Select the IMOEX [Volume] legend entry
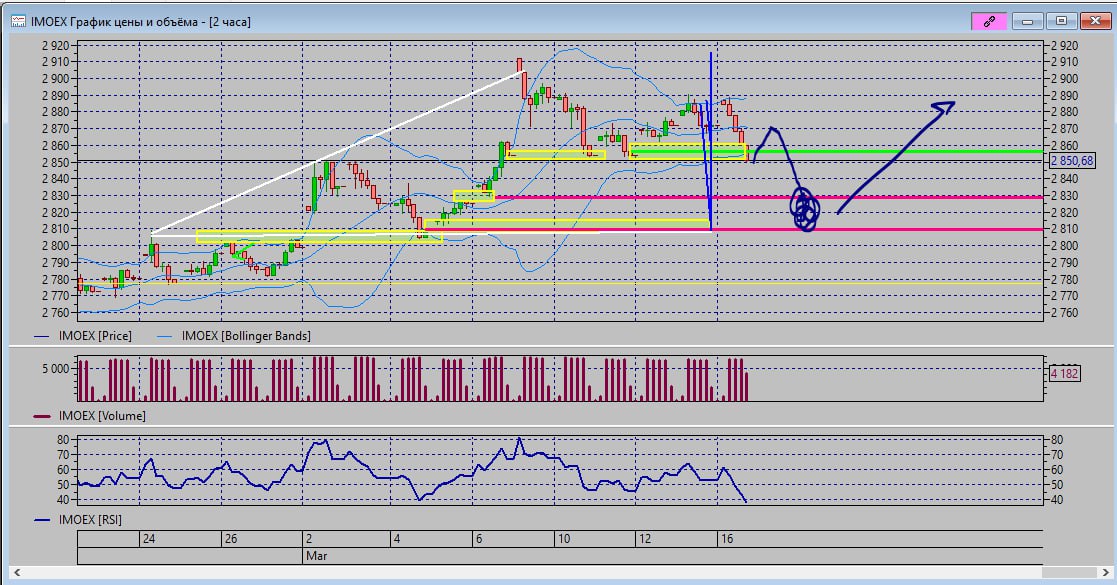The image size is (1117, 585). (x=102, y=415)
